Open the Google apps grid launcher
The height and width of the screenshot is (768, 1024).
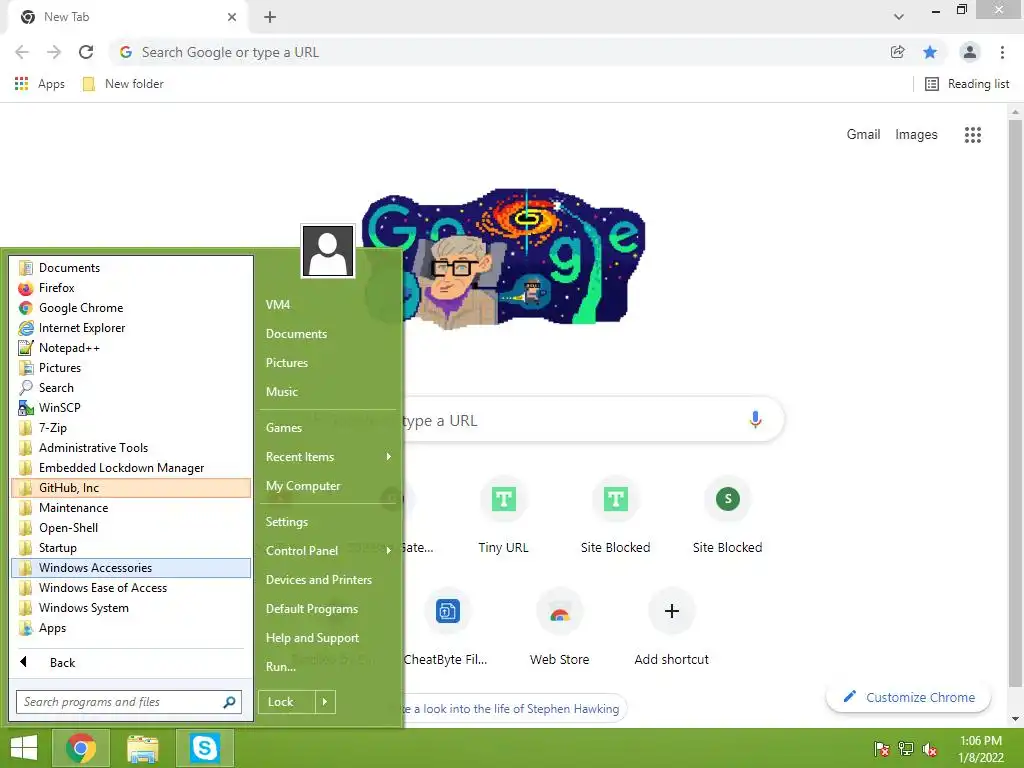[972, 135]
